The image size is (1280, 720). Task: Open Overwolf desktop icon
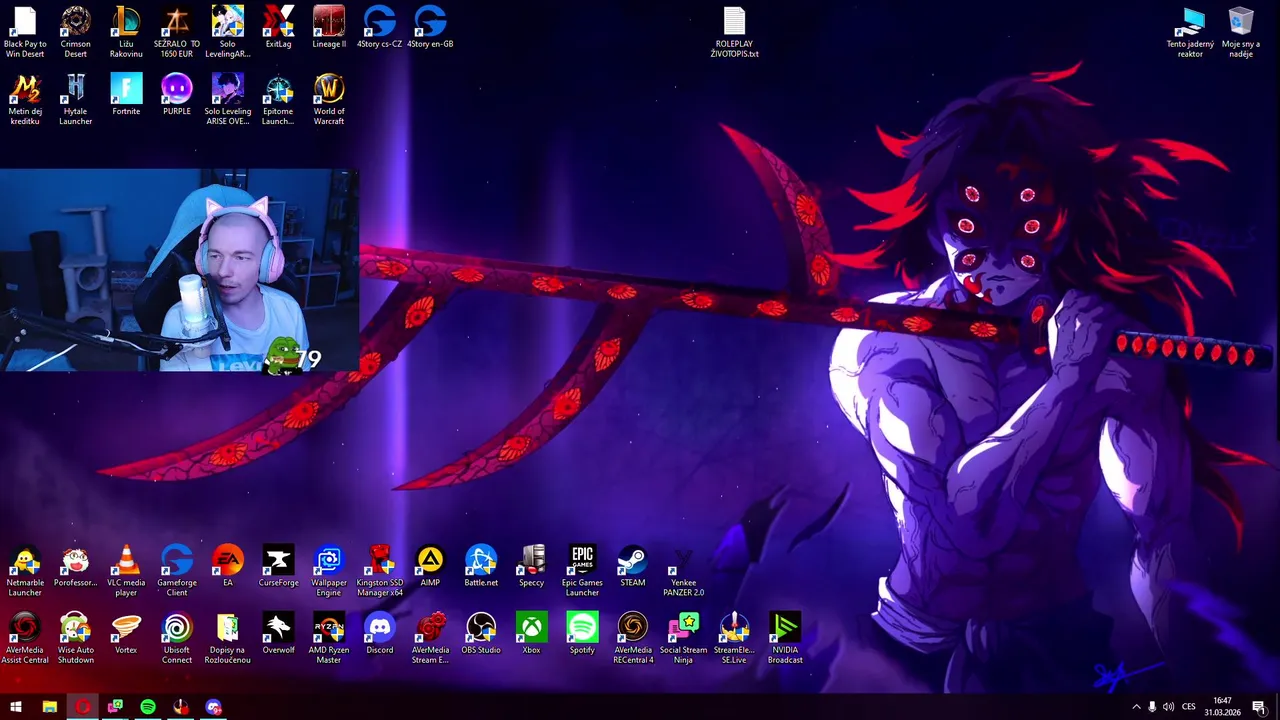coord(278,633)
